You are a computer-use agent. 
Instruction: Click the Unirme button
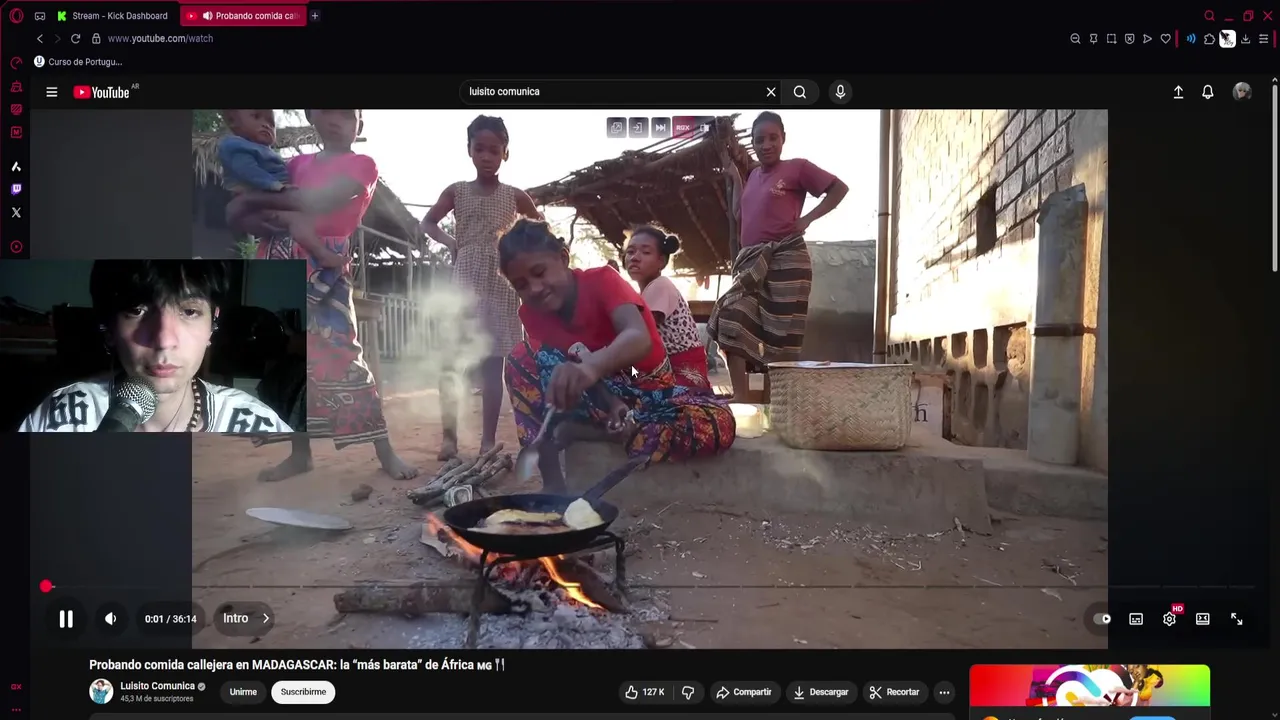click(243, 692)
